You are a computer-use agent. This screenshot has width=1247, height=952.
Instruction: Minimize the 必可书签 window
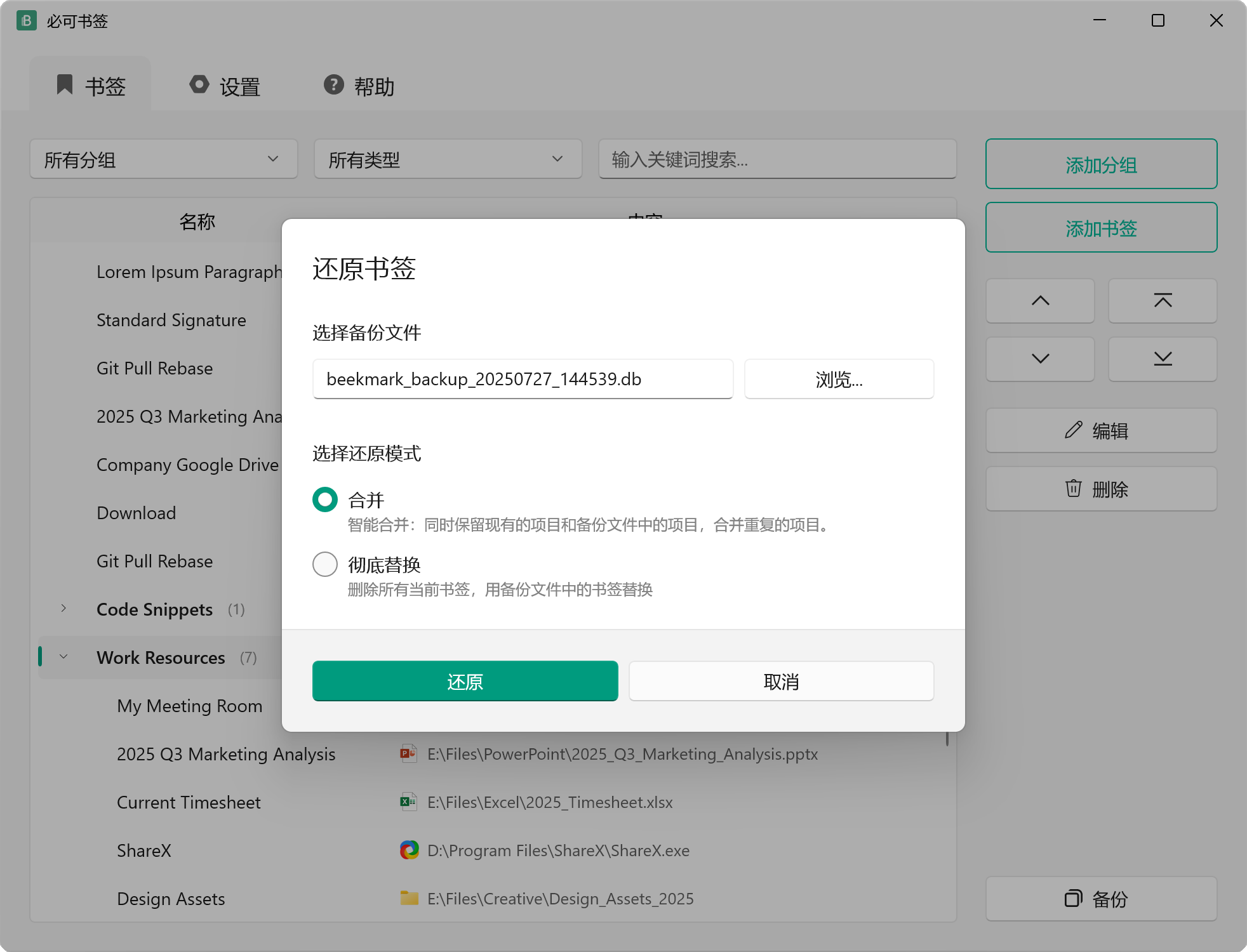1100,20
